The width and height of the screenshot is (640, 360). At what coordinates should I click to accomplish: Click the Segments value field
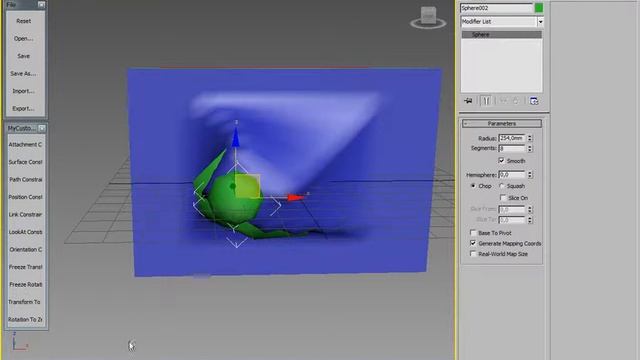(x=512, y=149)
